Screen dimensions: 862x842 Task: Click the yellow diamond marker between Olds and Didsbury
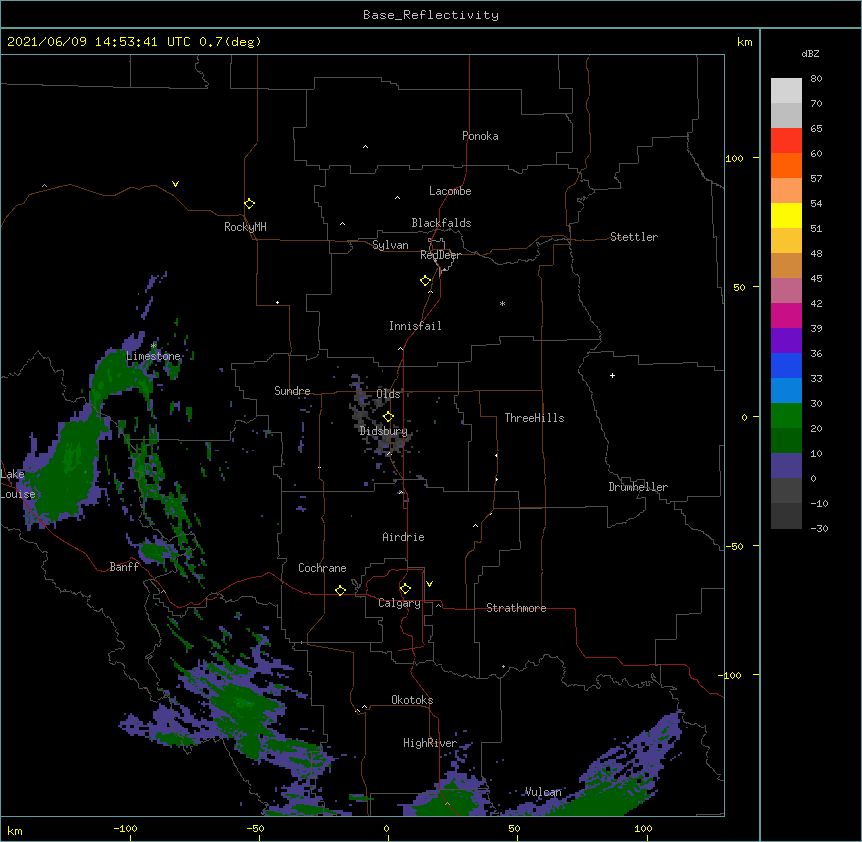(x=388, y=417)
